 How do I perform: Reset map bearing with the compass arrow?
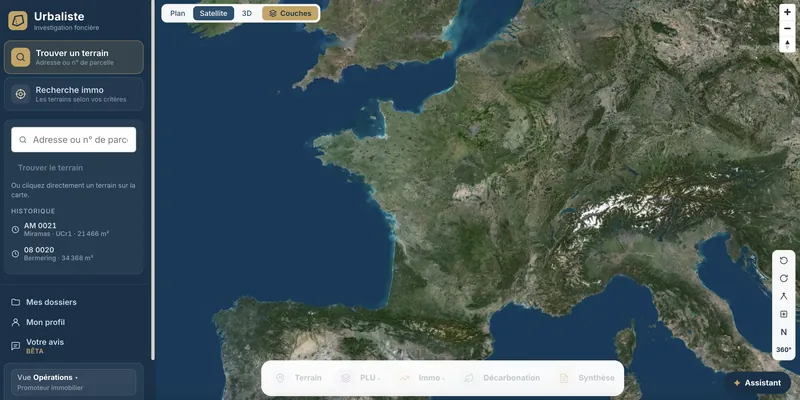pos(787,44)
